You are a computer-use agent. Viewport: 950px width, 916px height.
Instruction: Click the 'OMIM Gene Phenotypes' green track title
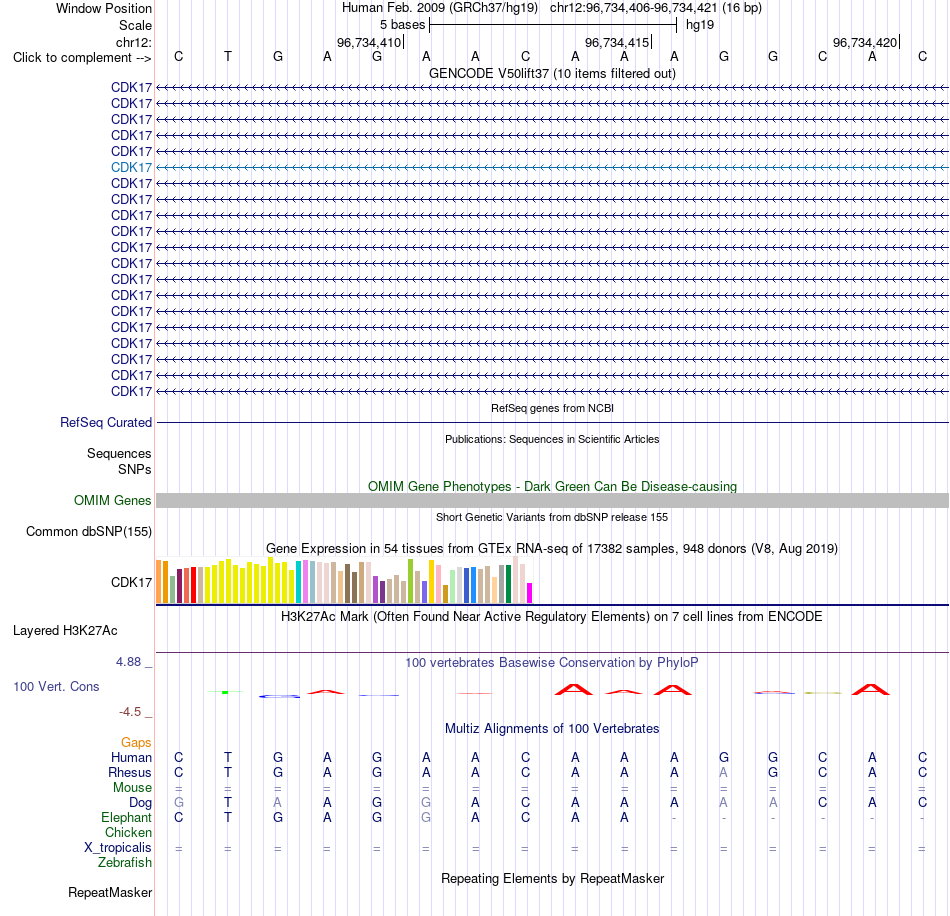(552, 486)
